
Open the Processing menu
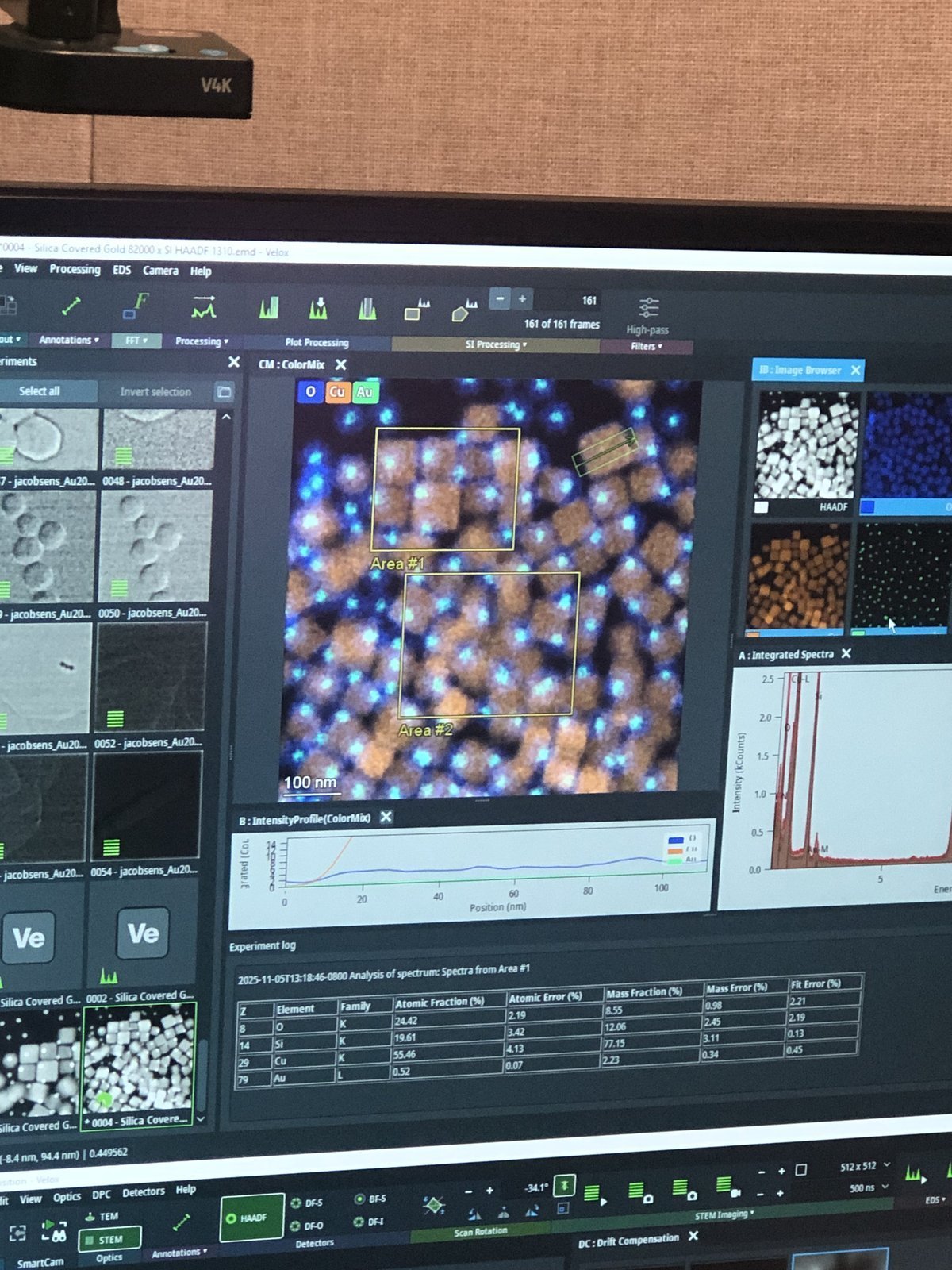click(75, 269)
